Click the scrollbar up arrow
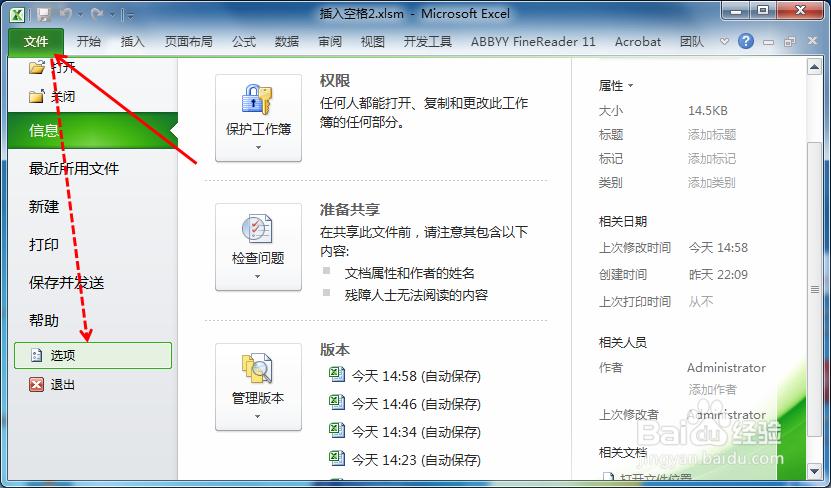 814,67
